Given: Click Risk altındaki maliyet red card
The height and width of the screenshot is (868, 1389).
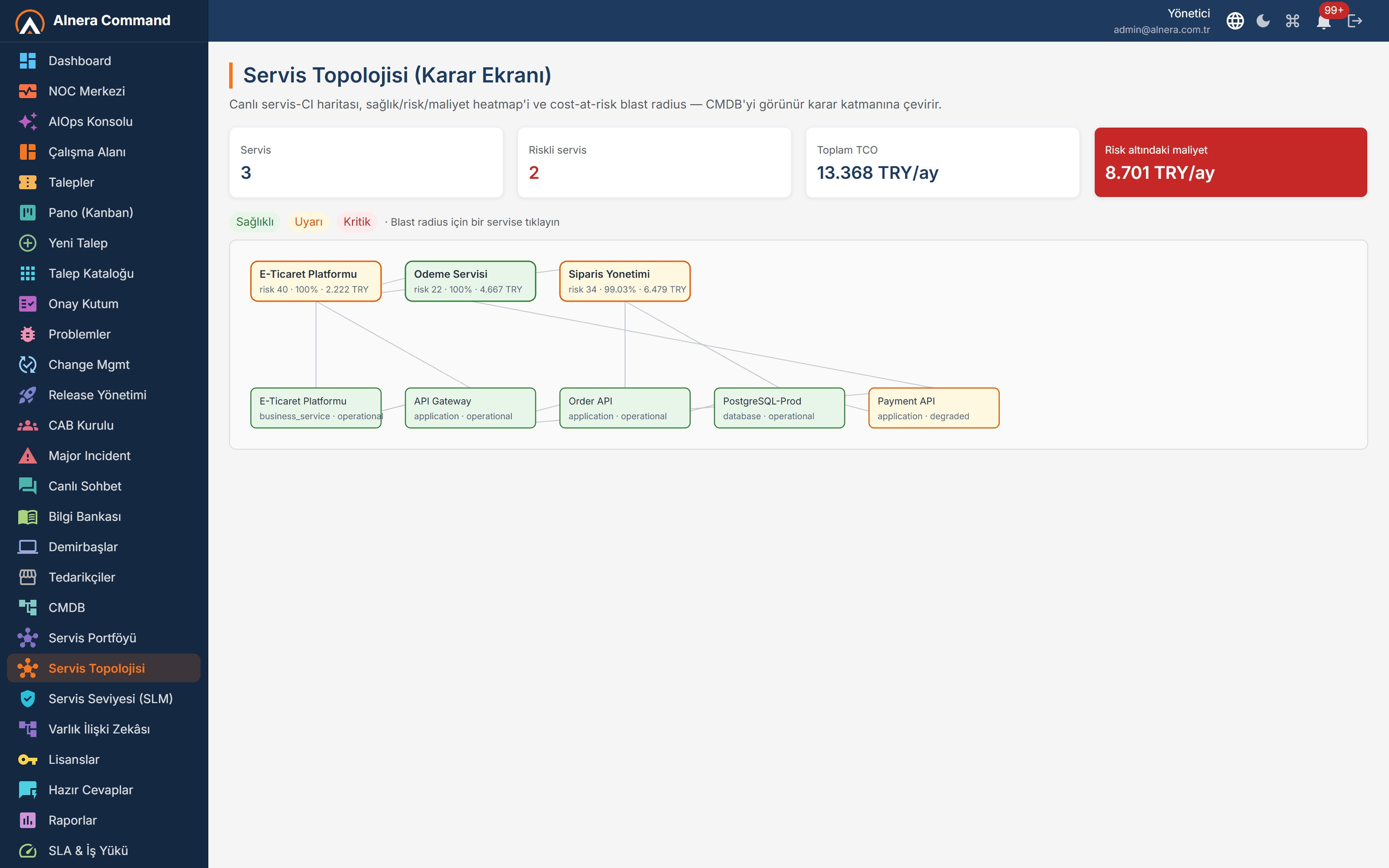Looking at the screenshot, I should click(x=1231, y=162).
